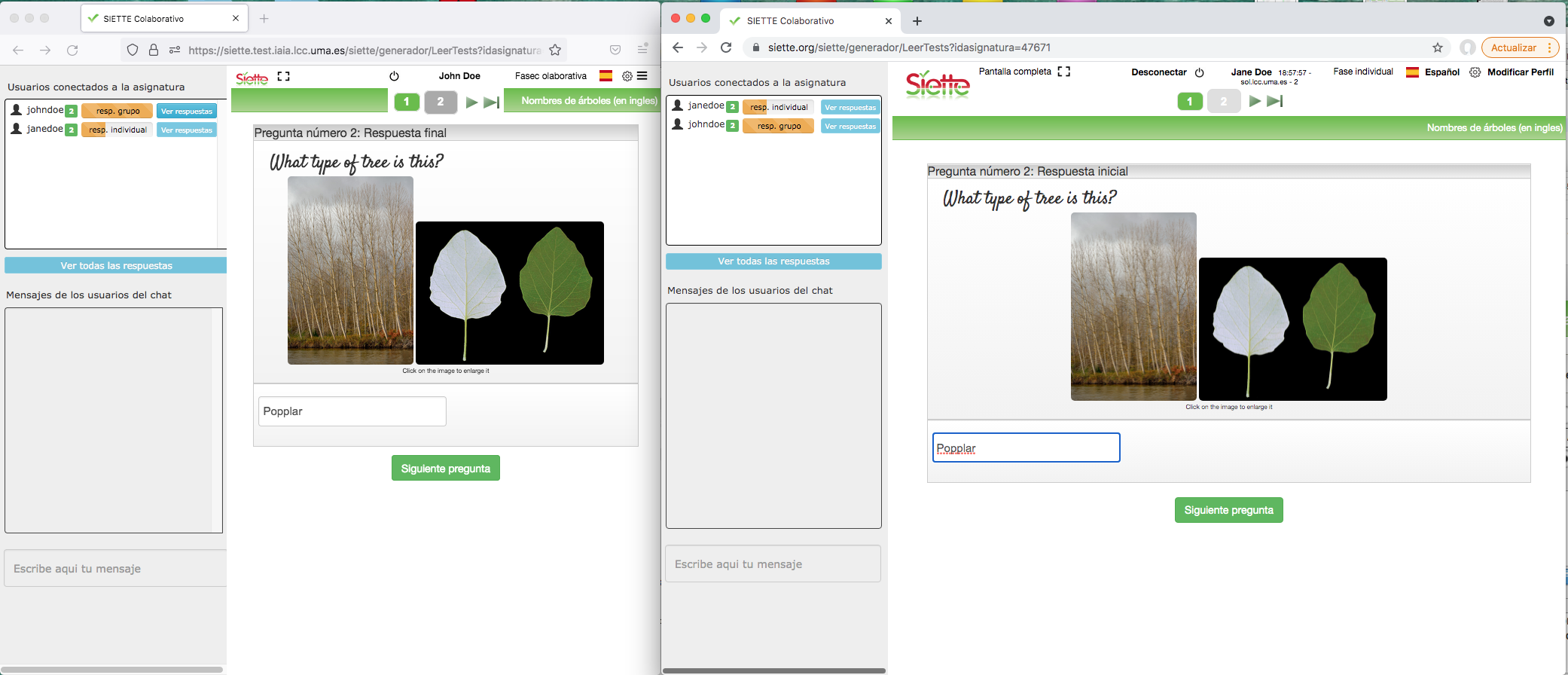Click horizontal scrollbar at bottom of Chrome window

coord(773,670)
